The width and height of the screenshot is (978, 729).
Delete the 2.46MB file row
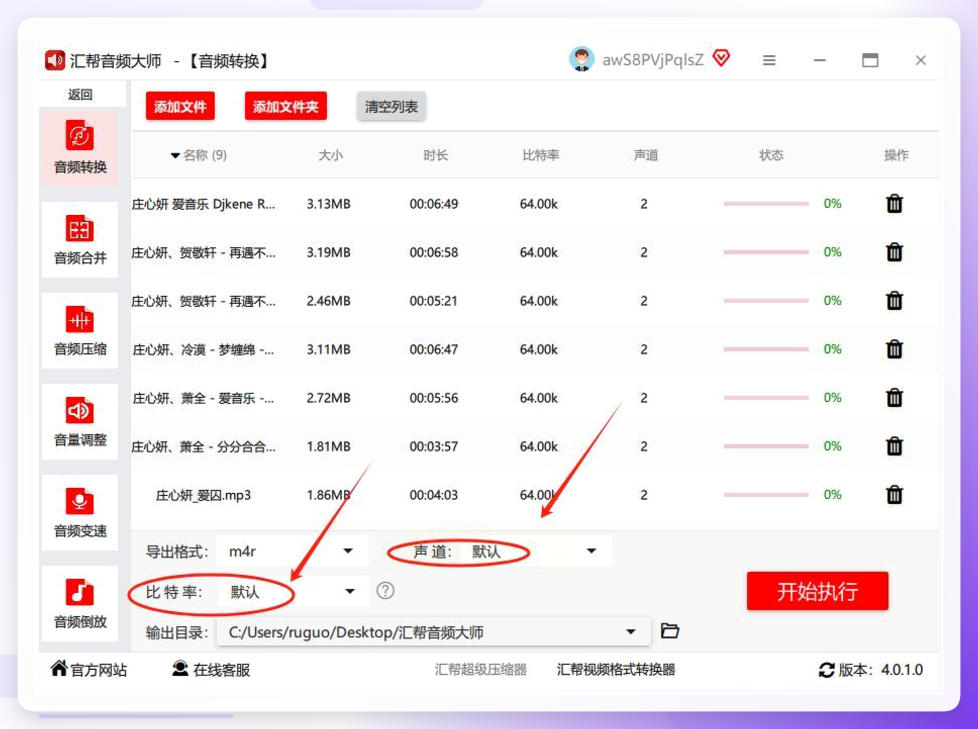(894, 301)
